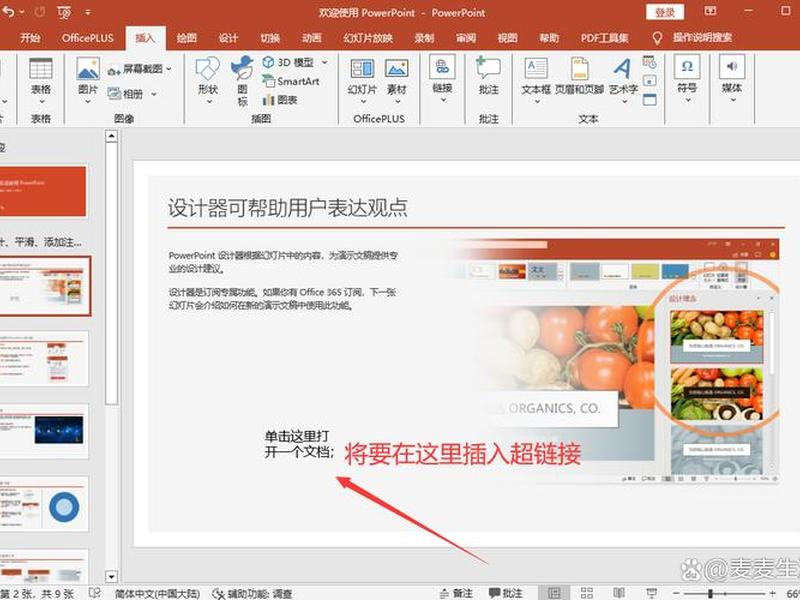Start slideshow view from status bar
This screenshot has height=600, width=800.
click(x=652, y=593)
